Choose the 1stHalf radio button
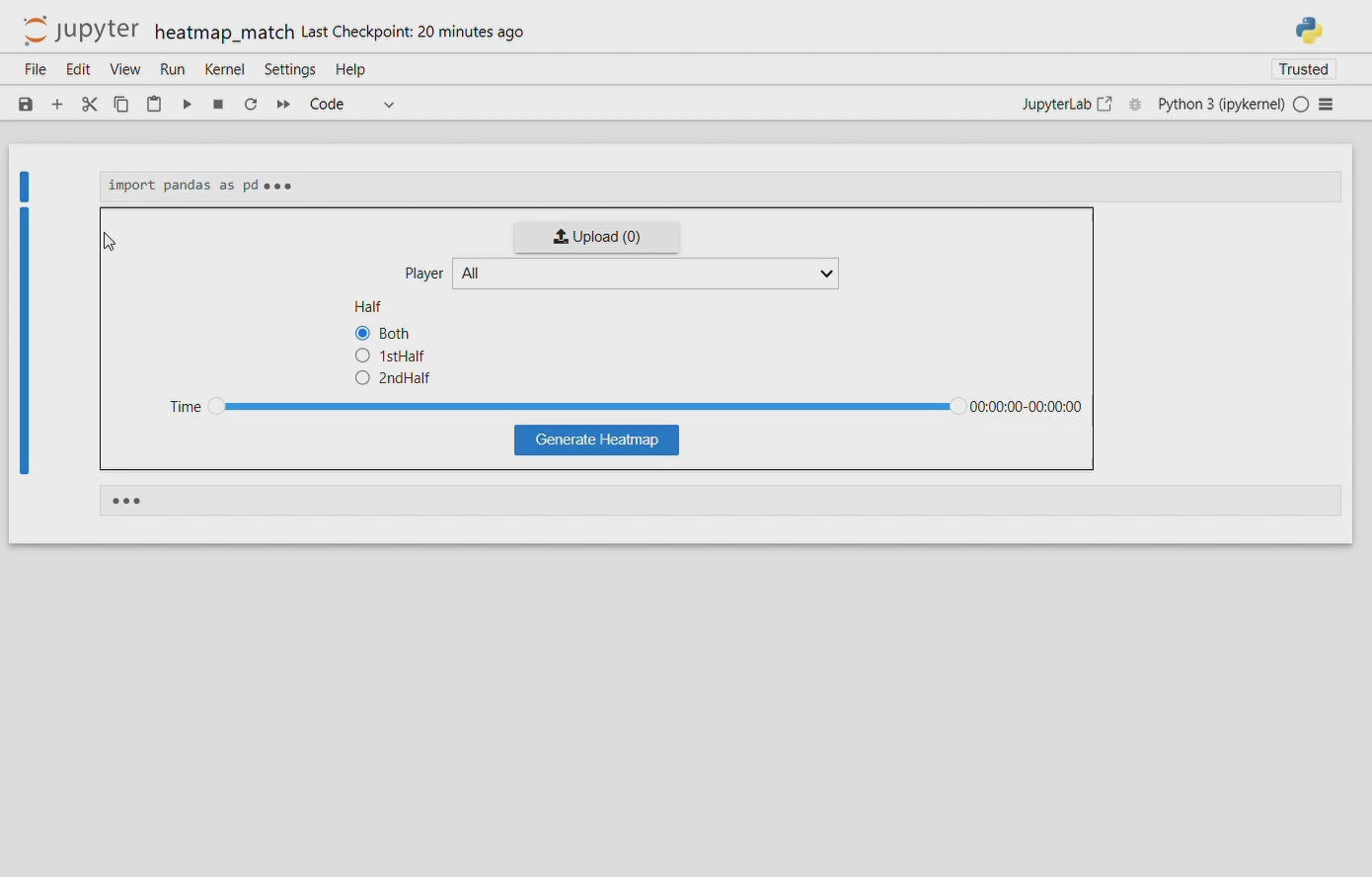Screen dimensions: 1372x877 pos(363,356)
